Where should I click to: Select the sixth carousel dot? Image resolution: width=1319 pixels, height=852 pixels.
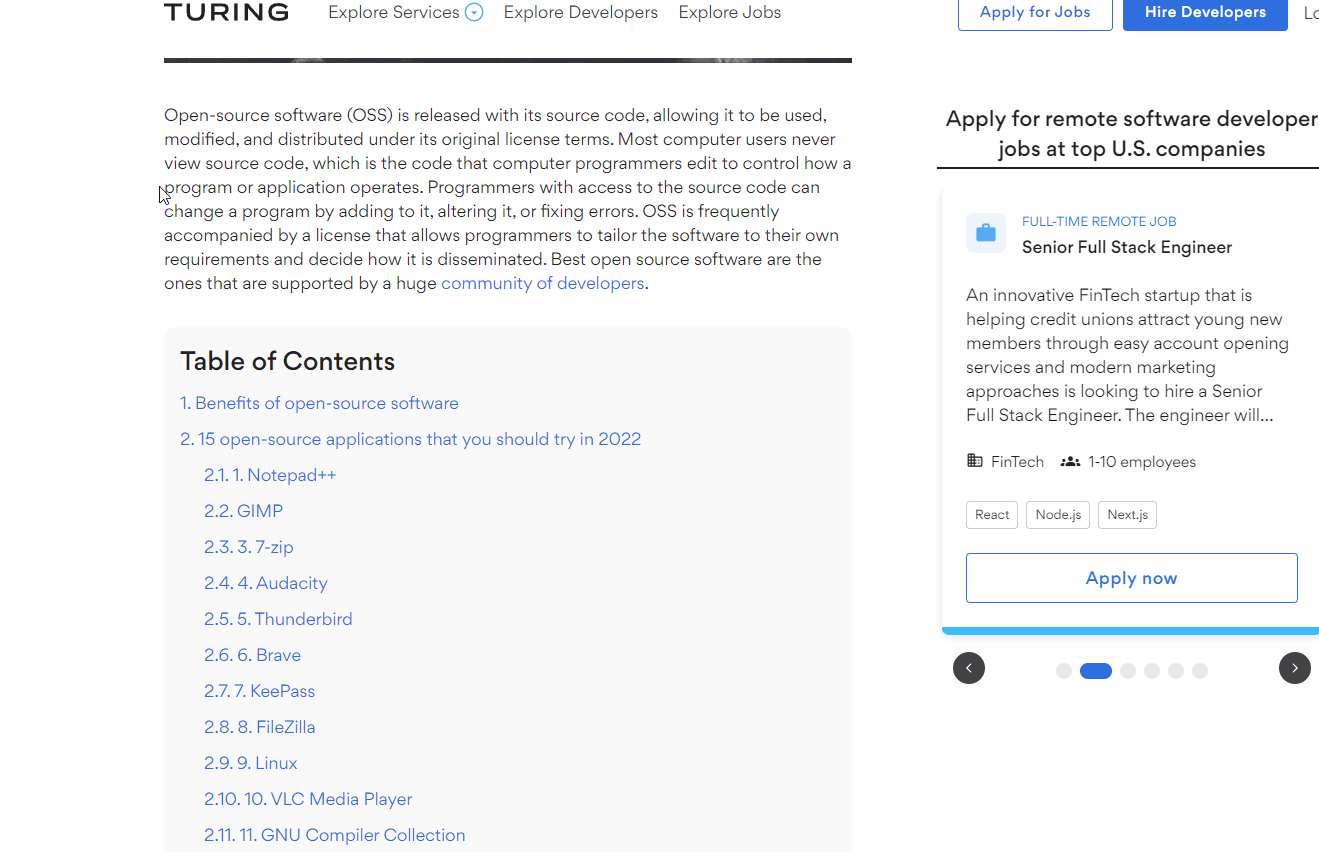[1200, 671]
